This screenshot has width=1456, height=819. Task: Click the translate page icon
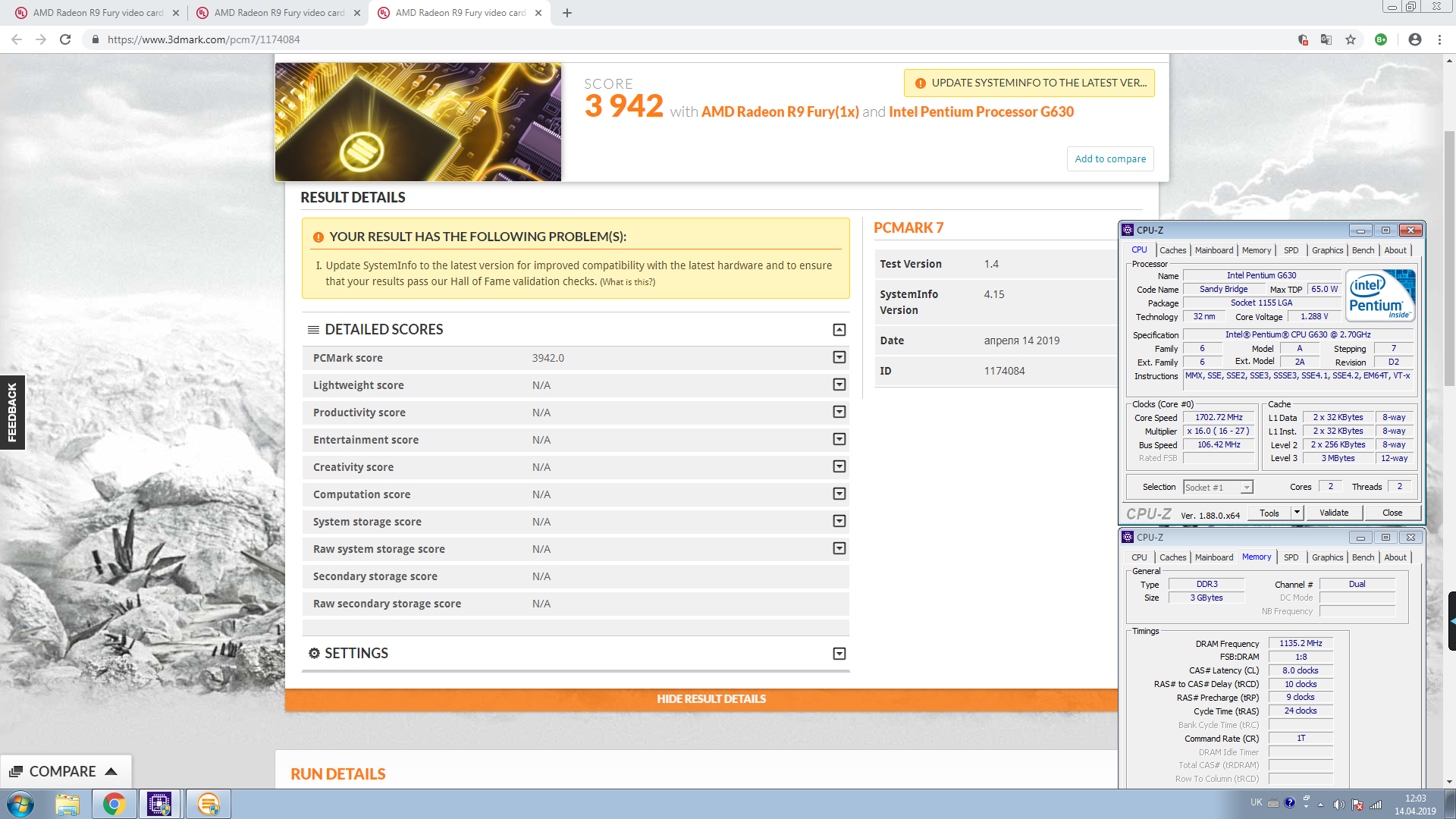pos(1326,39)
